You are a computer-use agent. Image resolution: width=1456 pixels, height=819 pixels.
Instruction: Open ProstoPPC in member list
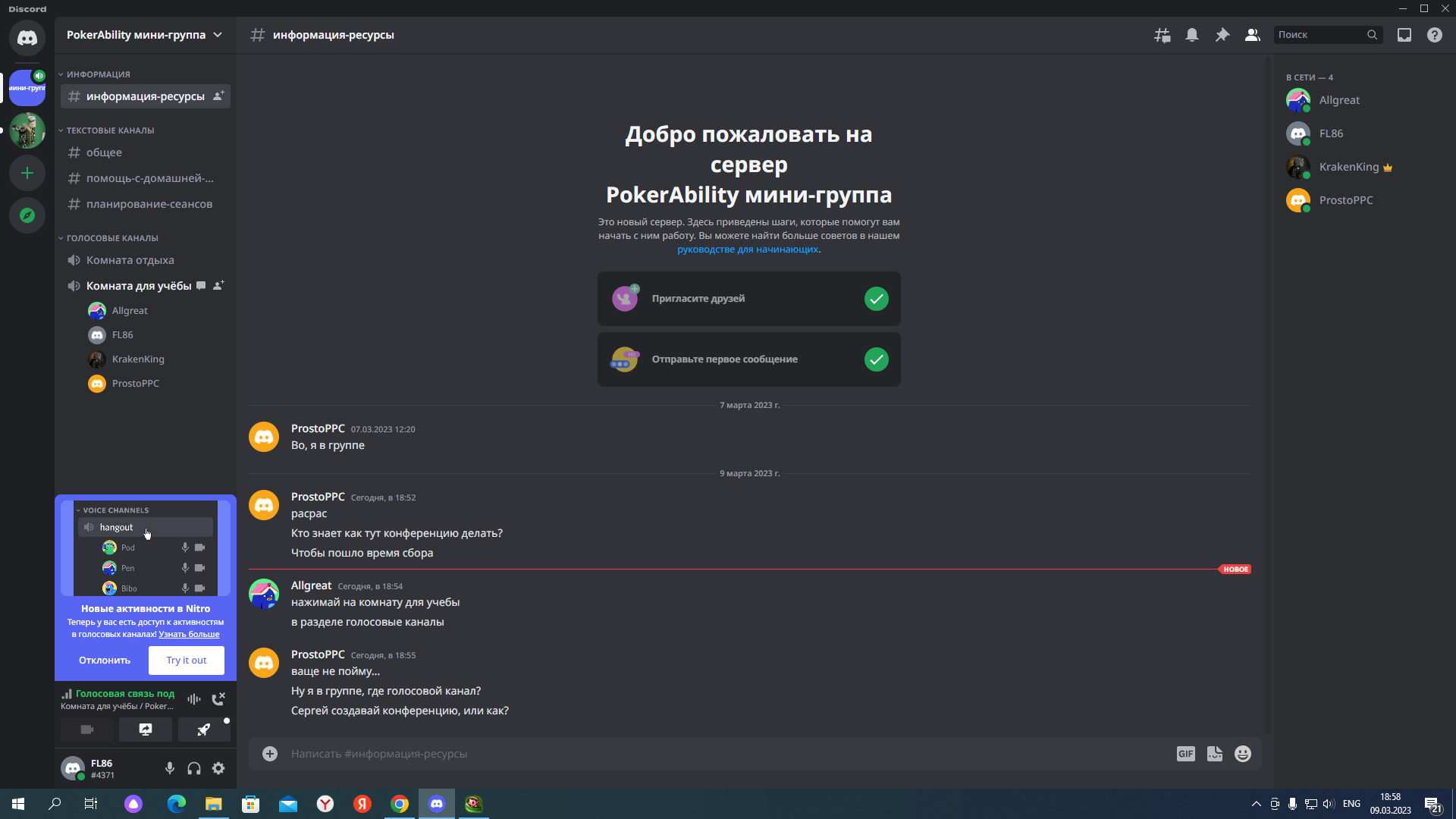click(1363, 200)
